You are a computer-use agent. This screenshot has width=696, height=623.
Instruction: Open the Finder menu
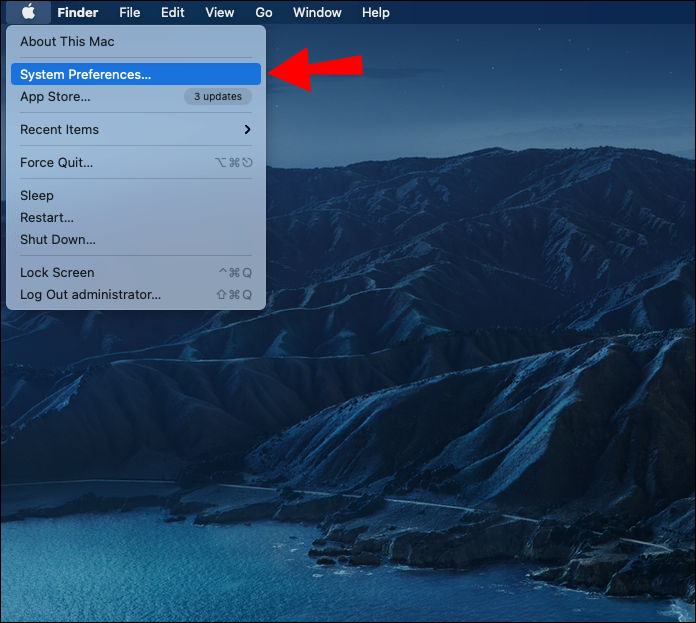[78, 12]
